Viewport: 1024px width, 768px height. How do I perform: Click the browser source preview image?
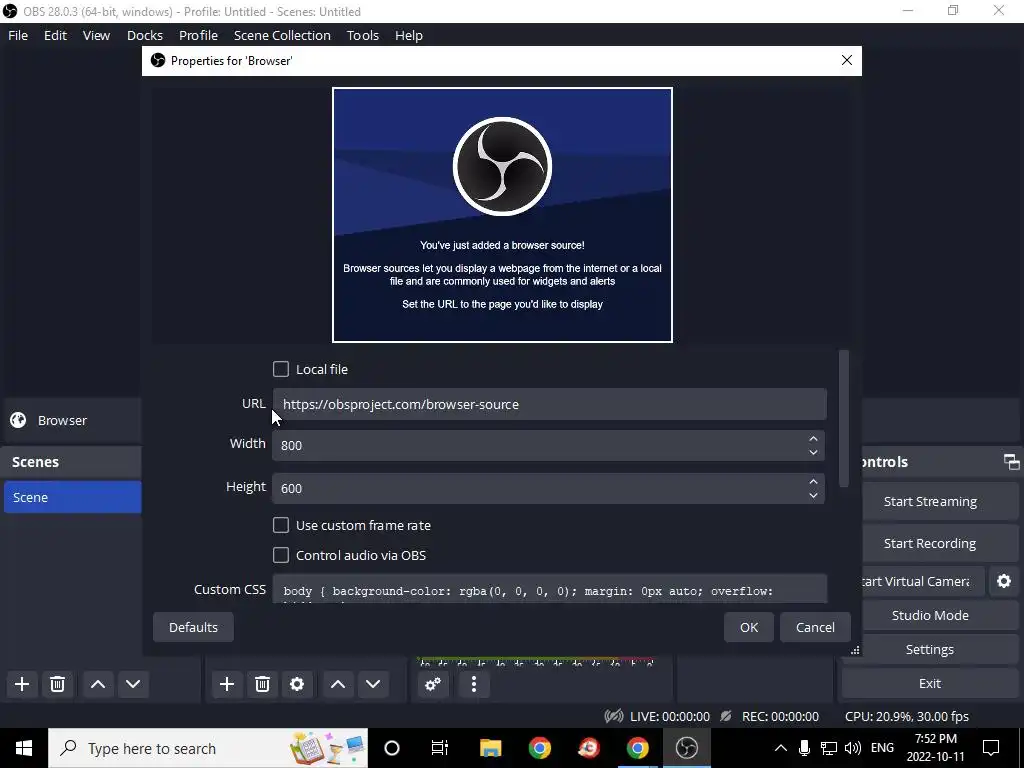pyautogui.click(x=502, y=215)
